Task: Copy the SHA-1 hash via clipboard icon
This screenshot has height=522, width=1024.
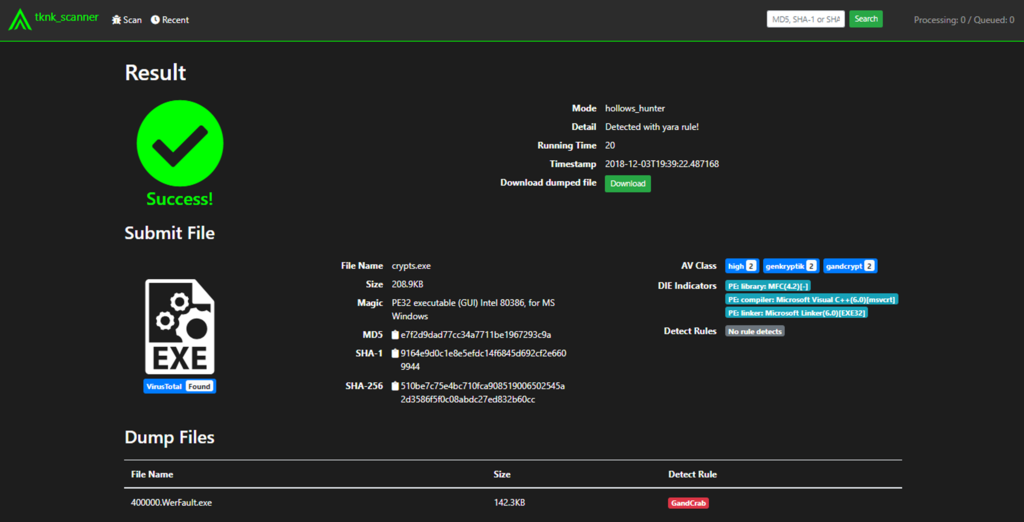Action: pos(396,354)
